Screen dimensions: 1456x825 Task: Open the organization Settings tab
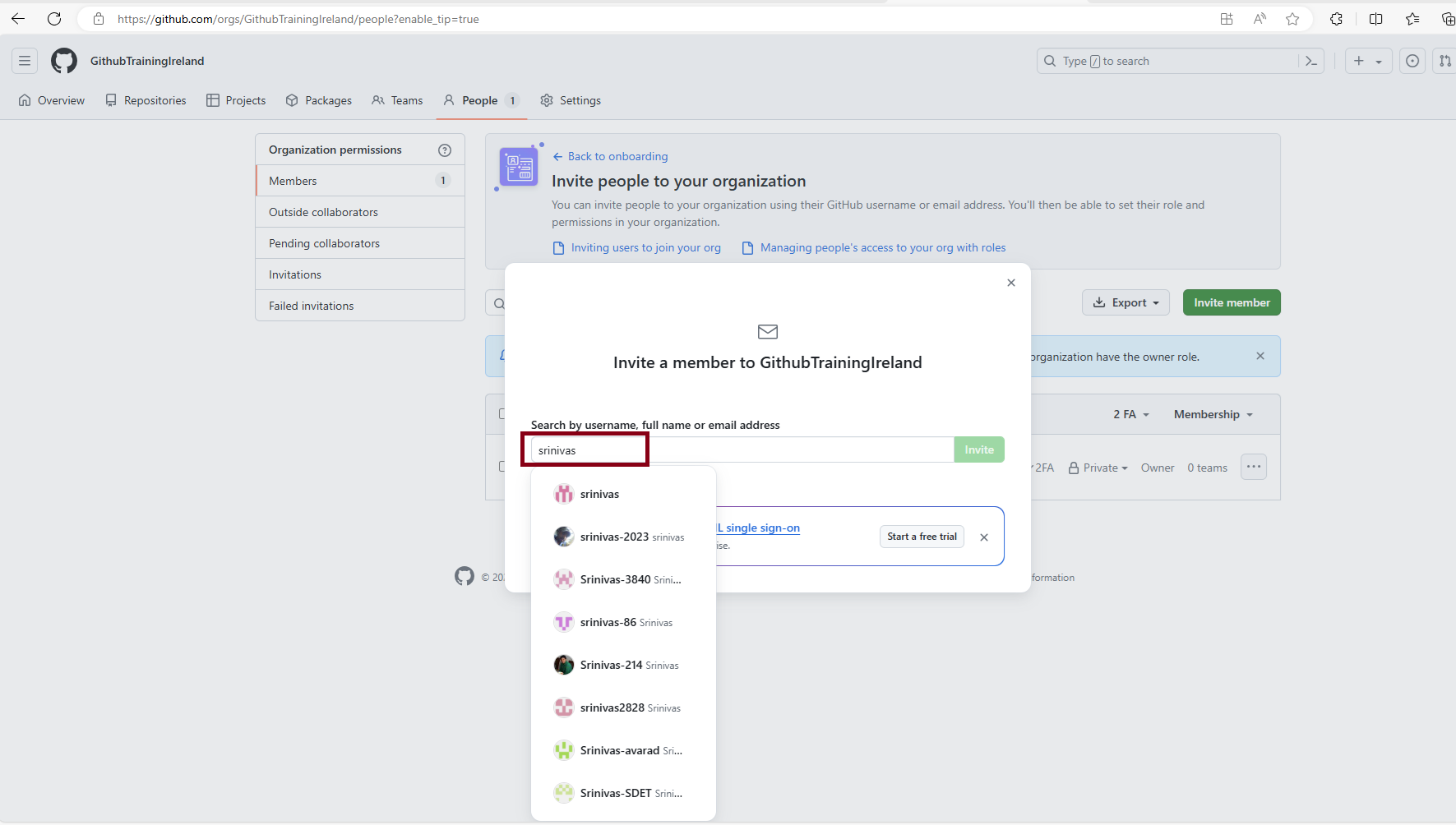pyautogui.click(x=571, y=100)
